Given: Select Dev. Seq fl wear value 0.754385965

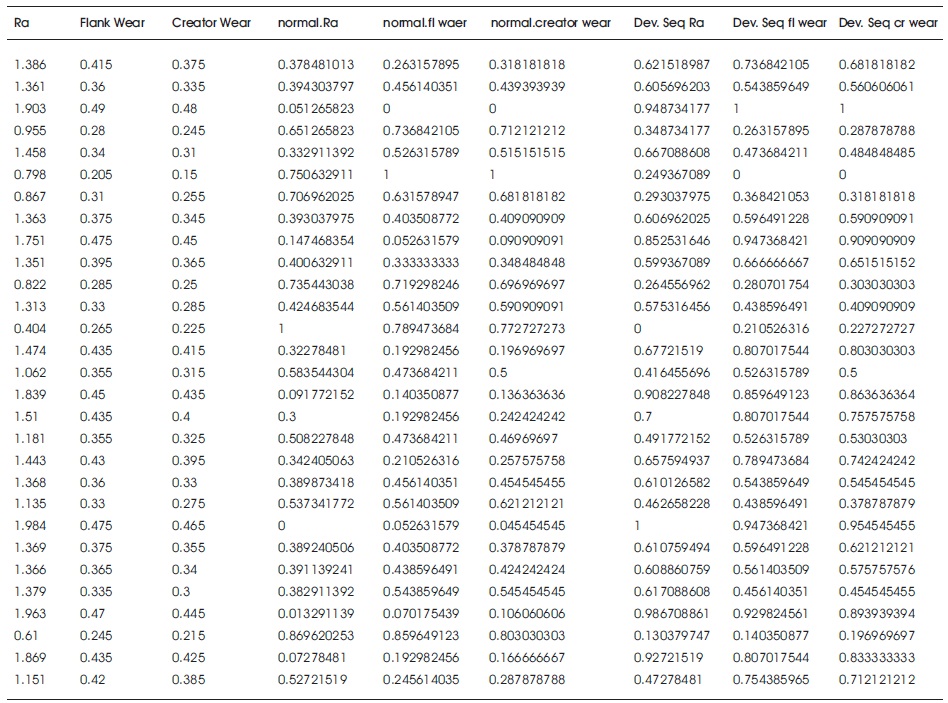Looking at the screenshot, I should (x=771, y=679).
